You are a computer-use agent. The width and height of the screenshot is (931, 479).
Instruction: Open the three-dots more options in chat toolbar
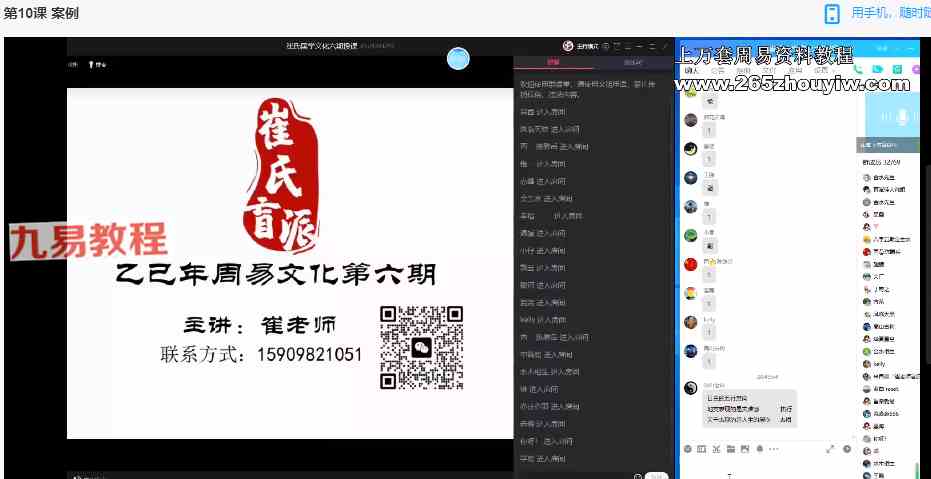(x=773, y=448)
